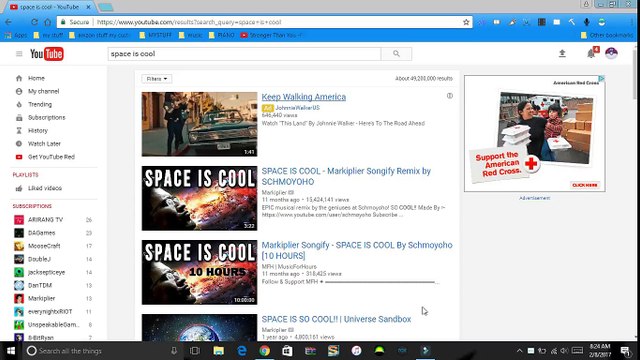Image resolution: width=640 pixels, height=360 pixels.
Task: Click the SPACE IS COOL 3:22 thumbnail
Action: [200, 198]
